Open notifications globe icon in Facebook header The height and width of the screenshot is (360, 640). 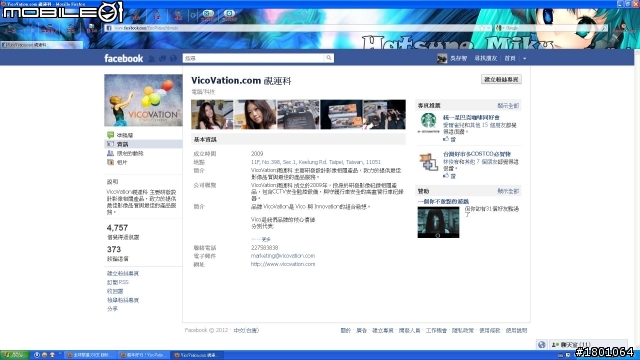tap(173, 59)
